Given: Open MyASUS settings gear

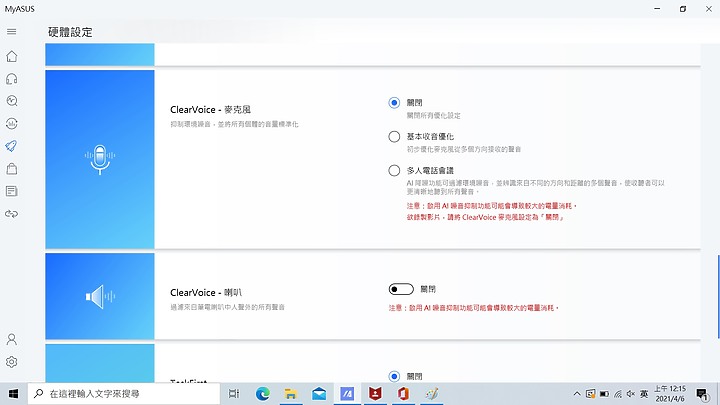Looking at the screenshot, I should pos(11,362).
